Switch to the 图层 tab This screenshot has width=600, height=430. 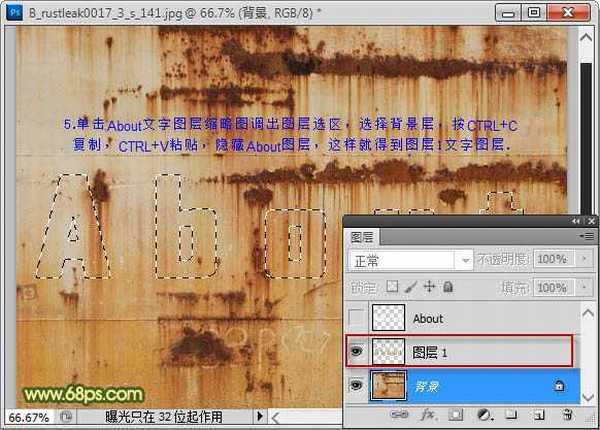click(362, 237)
